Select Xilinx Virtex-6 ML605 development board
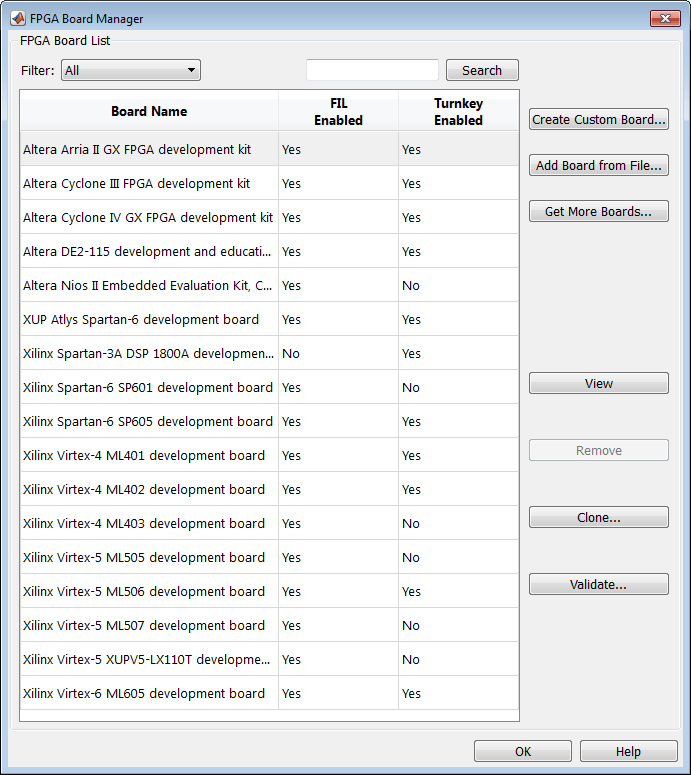The height and width of the screenshot is (775, 691). tap(269, 693)
